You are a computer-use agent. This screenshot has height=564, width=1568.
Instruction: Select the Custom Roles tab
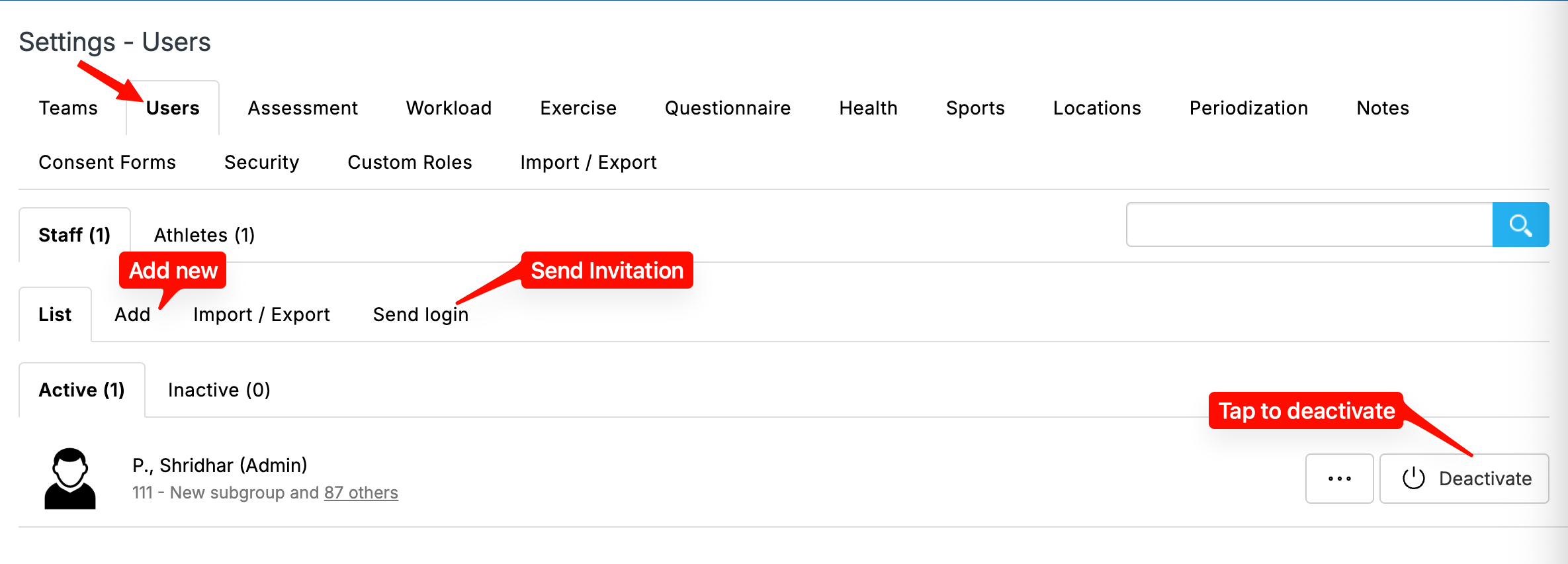(410, 162)
